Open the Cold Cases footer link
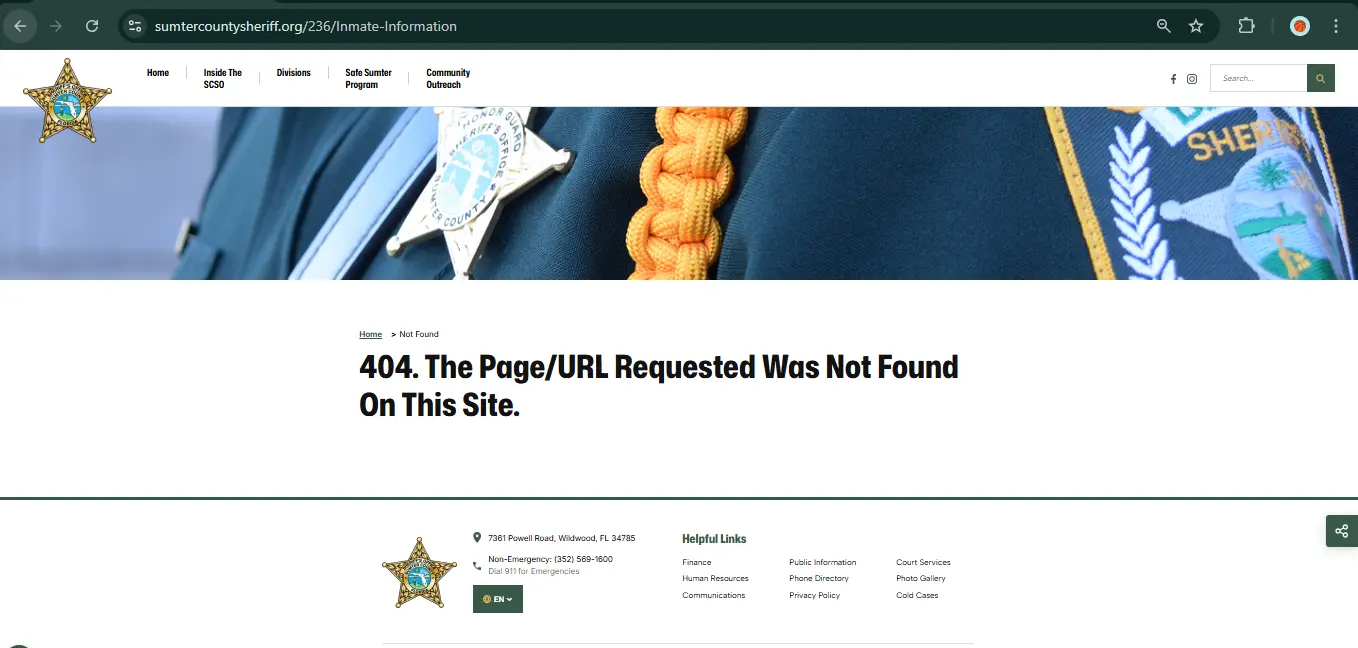This screenshot has width=1358, height=648. [x=917, y=595]
